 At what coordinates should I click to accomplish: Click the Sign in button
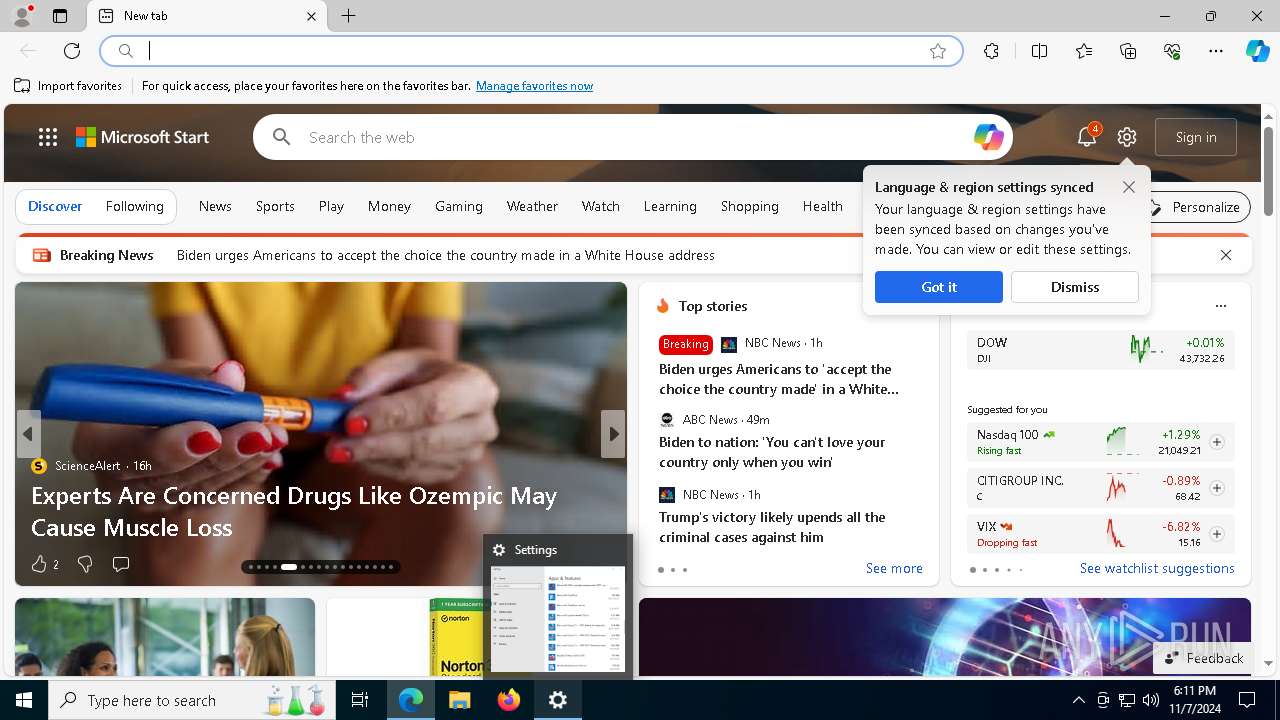click(1196, 137)
